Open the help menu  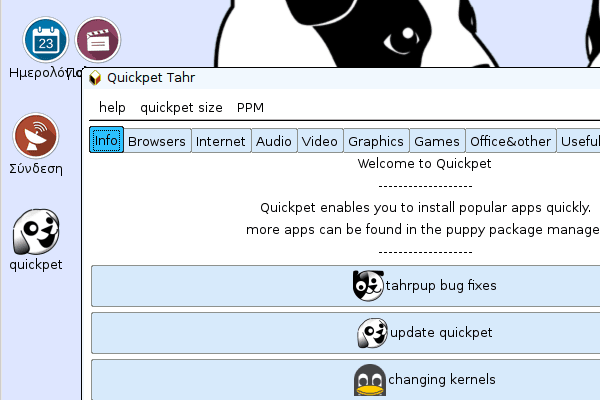coord(112,108)
